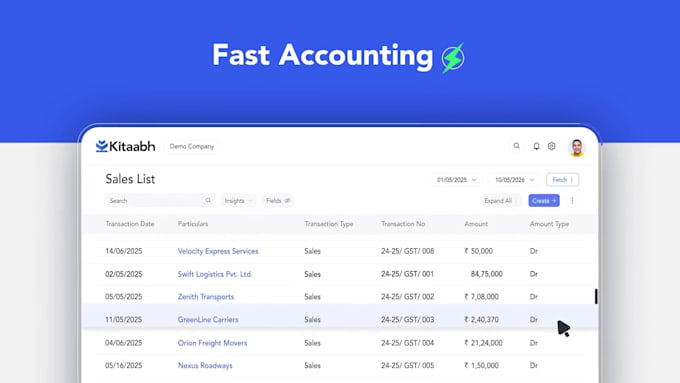Click the Sales List page title
This screenshot has width=680, height=383.
130,179
